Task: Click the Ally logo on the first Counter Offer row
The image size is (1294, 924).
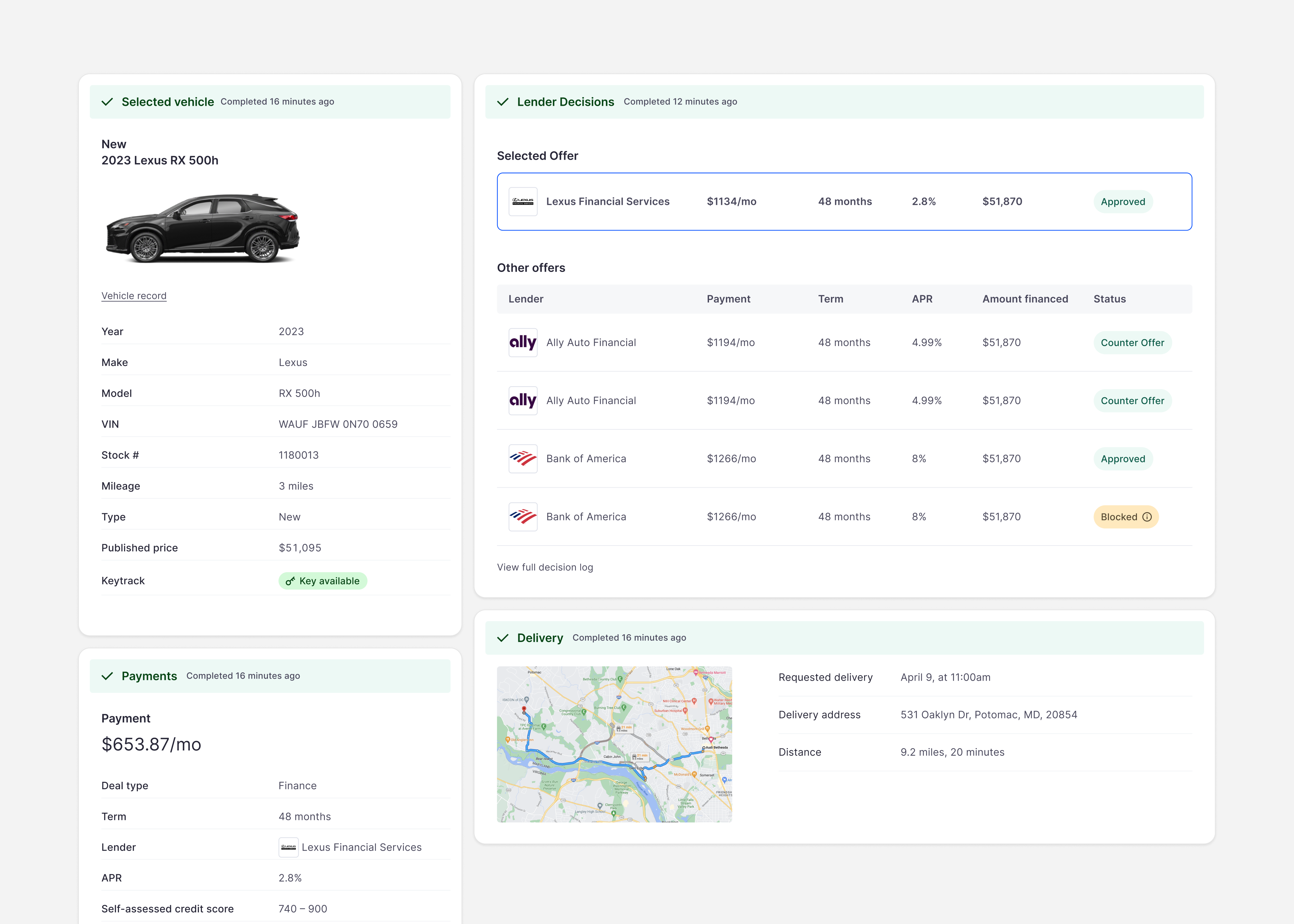Action: [523, 342]
